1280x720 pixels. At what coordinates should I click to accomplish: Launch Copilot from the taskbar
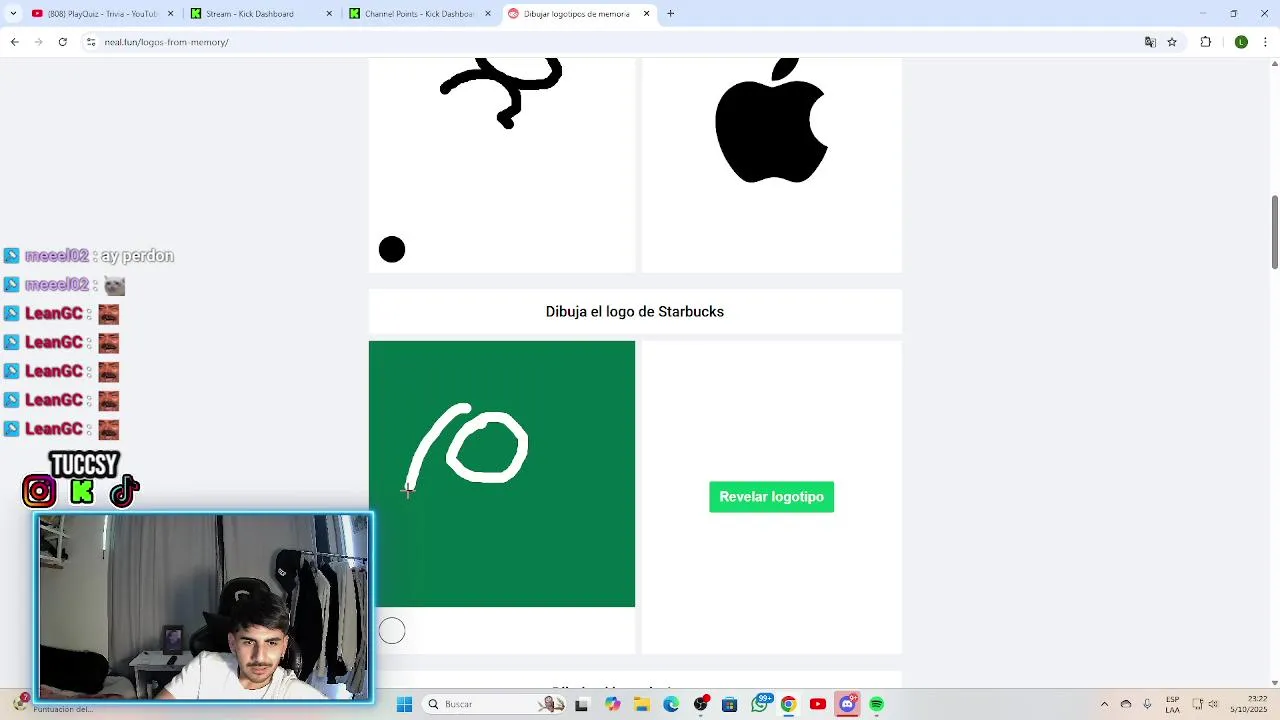(x=612, y=704)
